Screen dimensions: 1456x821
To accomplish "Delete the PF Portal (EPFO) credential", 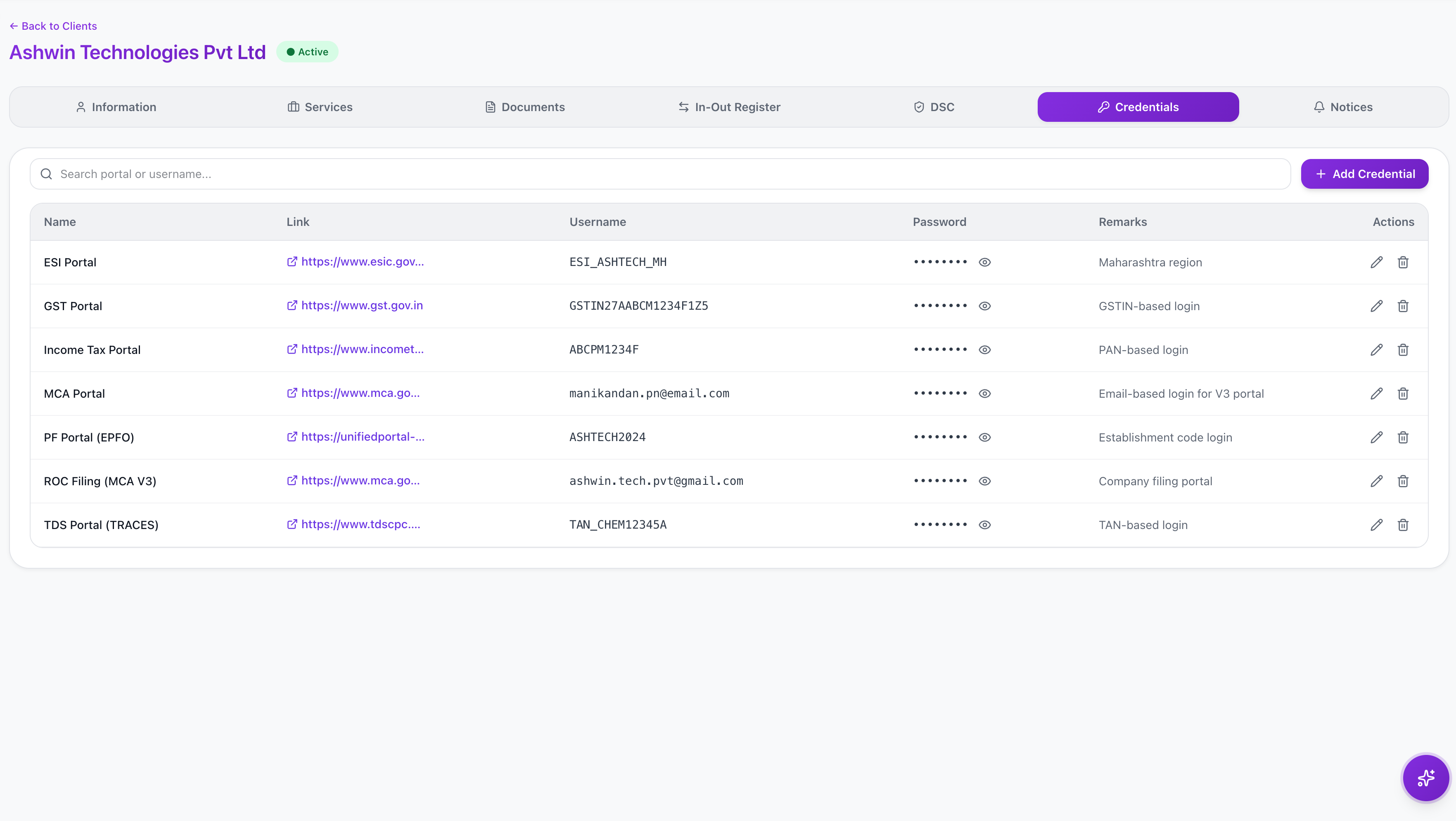I will point(1403,438).
